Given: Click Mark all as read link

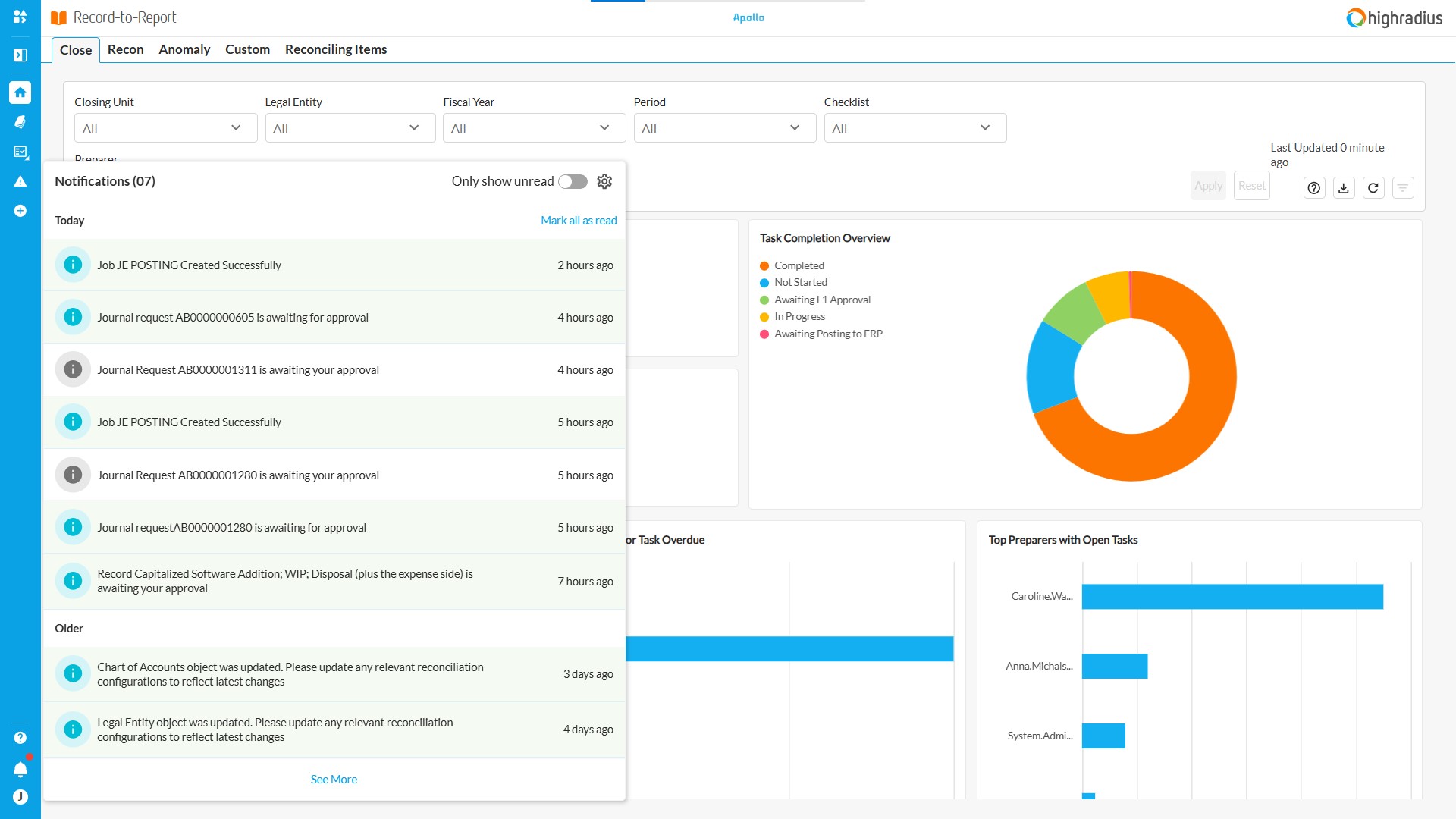Looking at the screenshot, I should [x=579, y=221].
